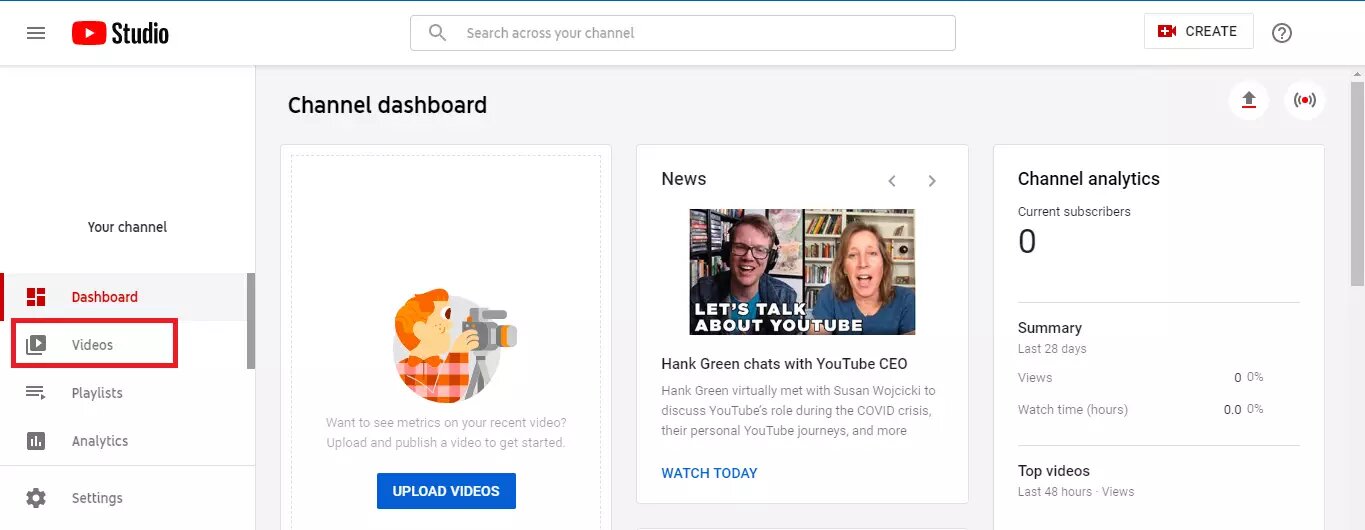Open the hamburger navigation menu

[x=36, y=33]
